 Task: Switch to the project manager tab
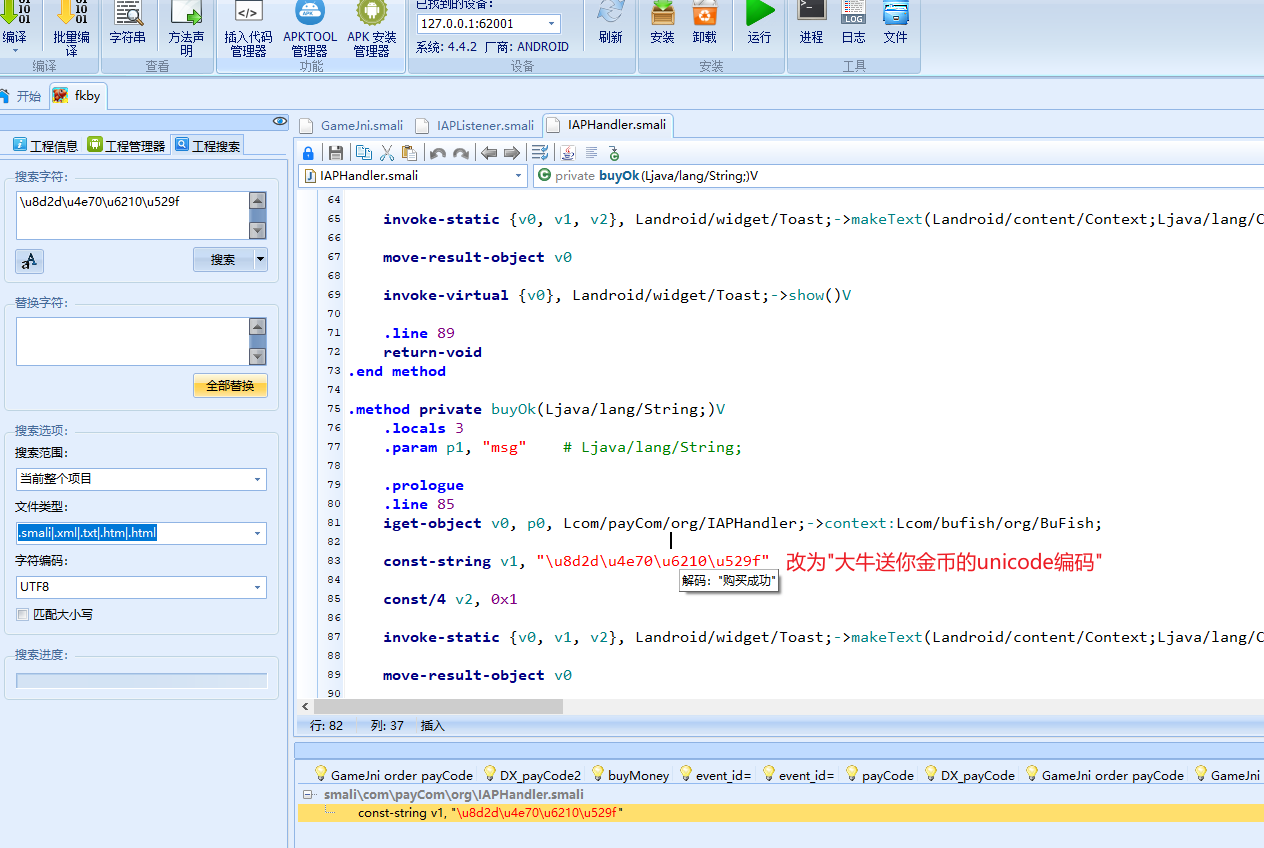[x=127, y=146]
